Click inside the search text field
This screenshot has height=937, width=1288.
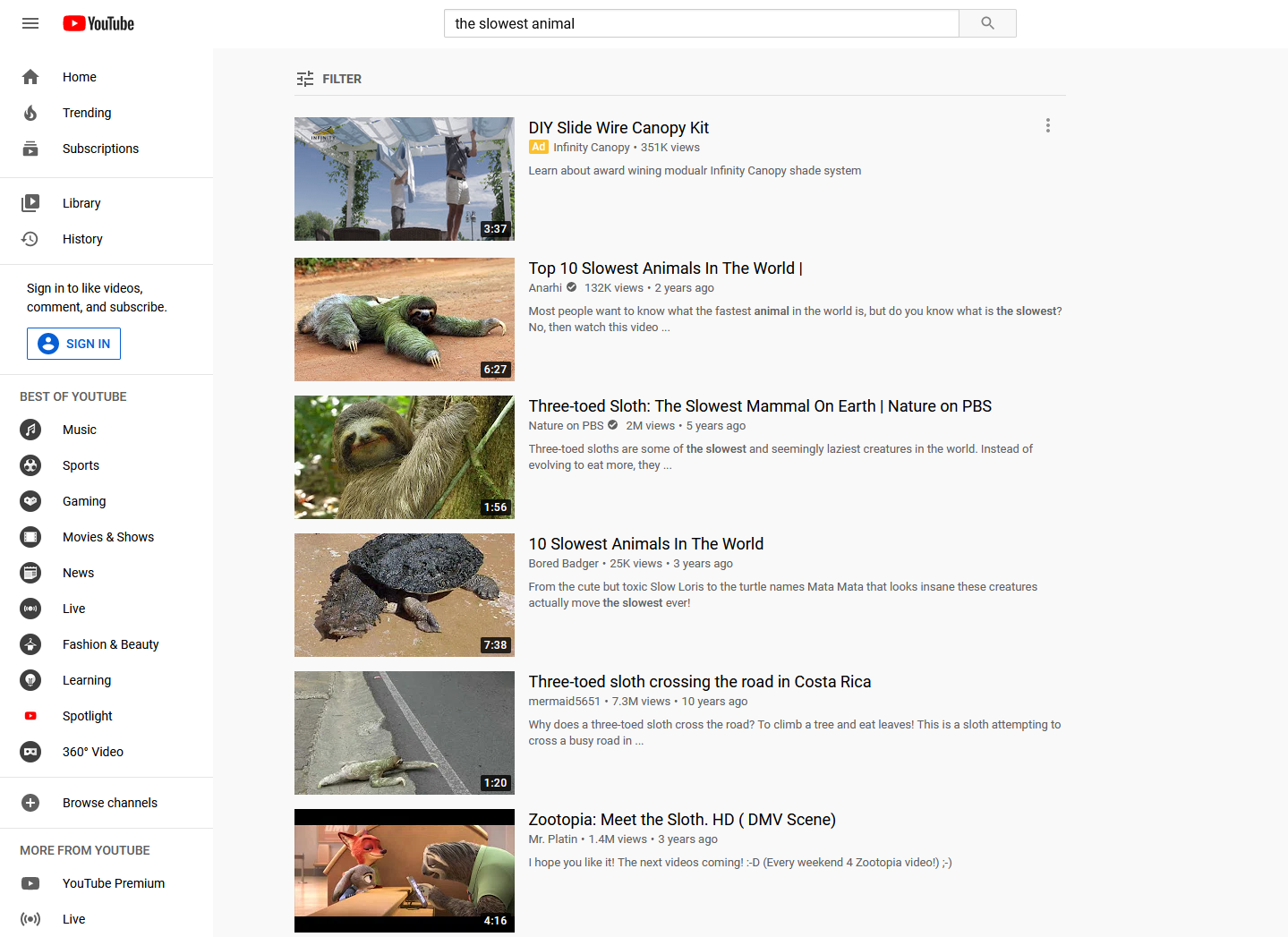[x=702, y=23]
